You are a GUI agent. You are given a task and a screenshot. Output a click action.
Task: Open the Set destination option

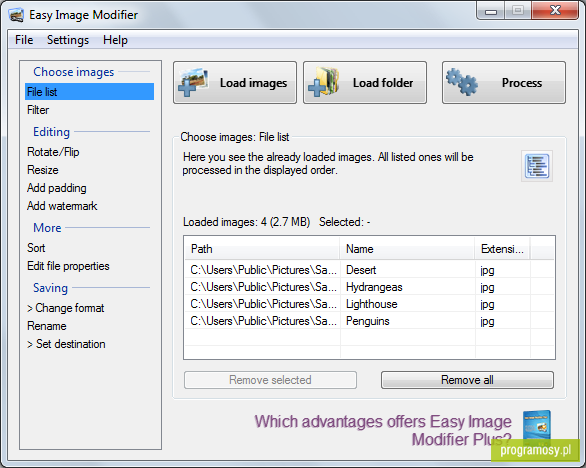66,344
